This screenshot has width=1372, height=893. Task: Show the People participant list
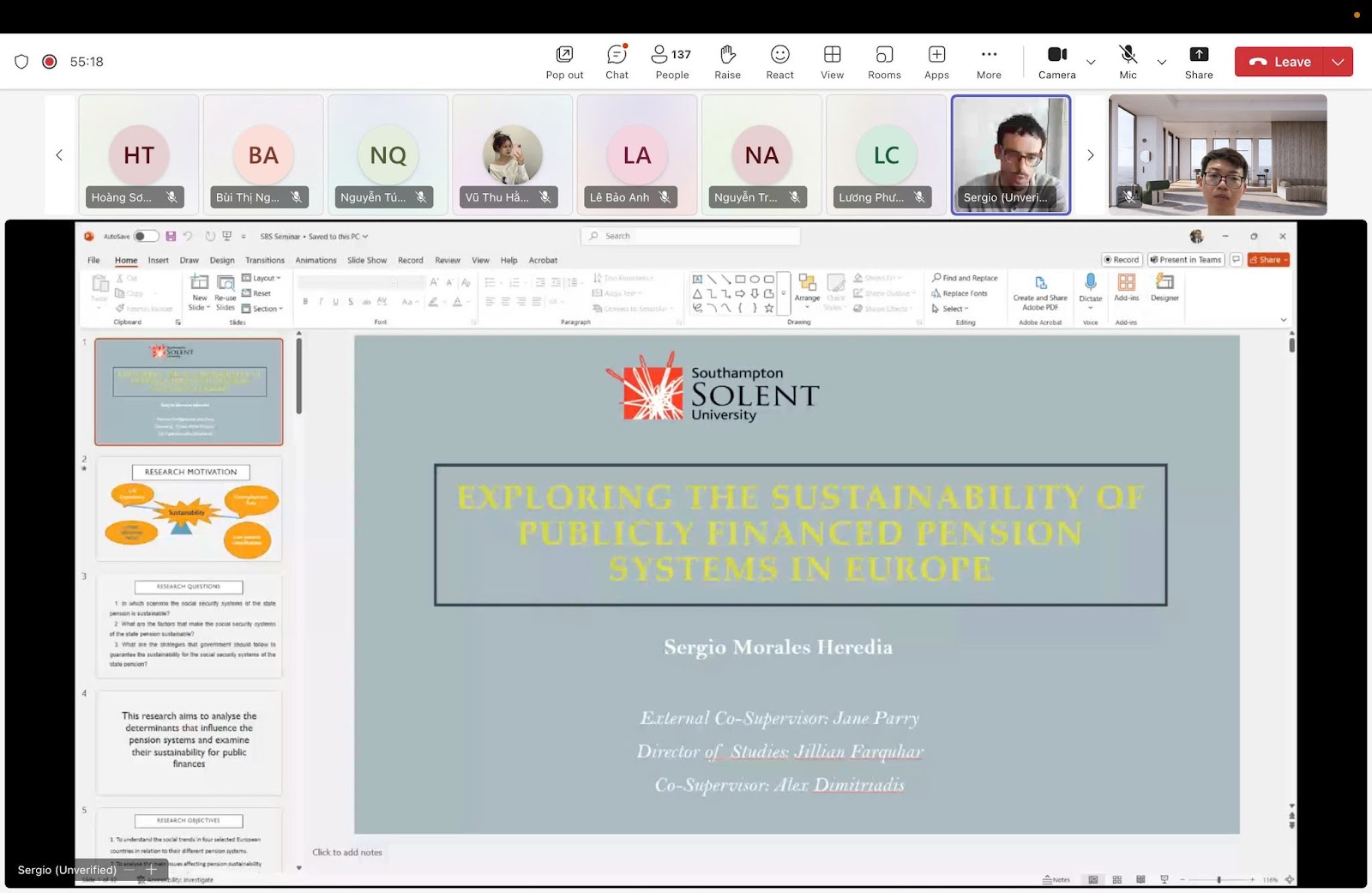[x=671, y=62]
